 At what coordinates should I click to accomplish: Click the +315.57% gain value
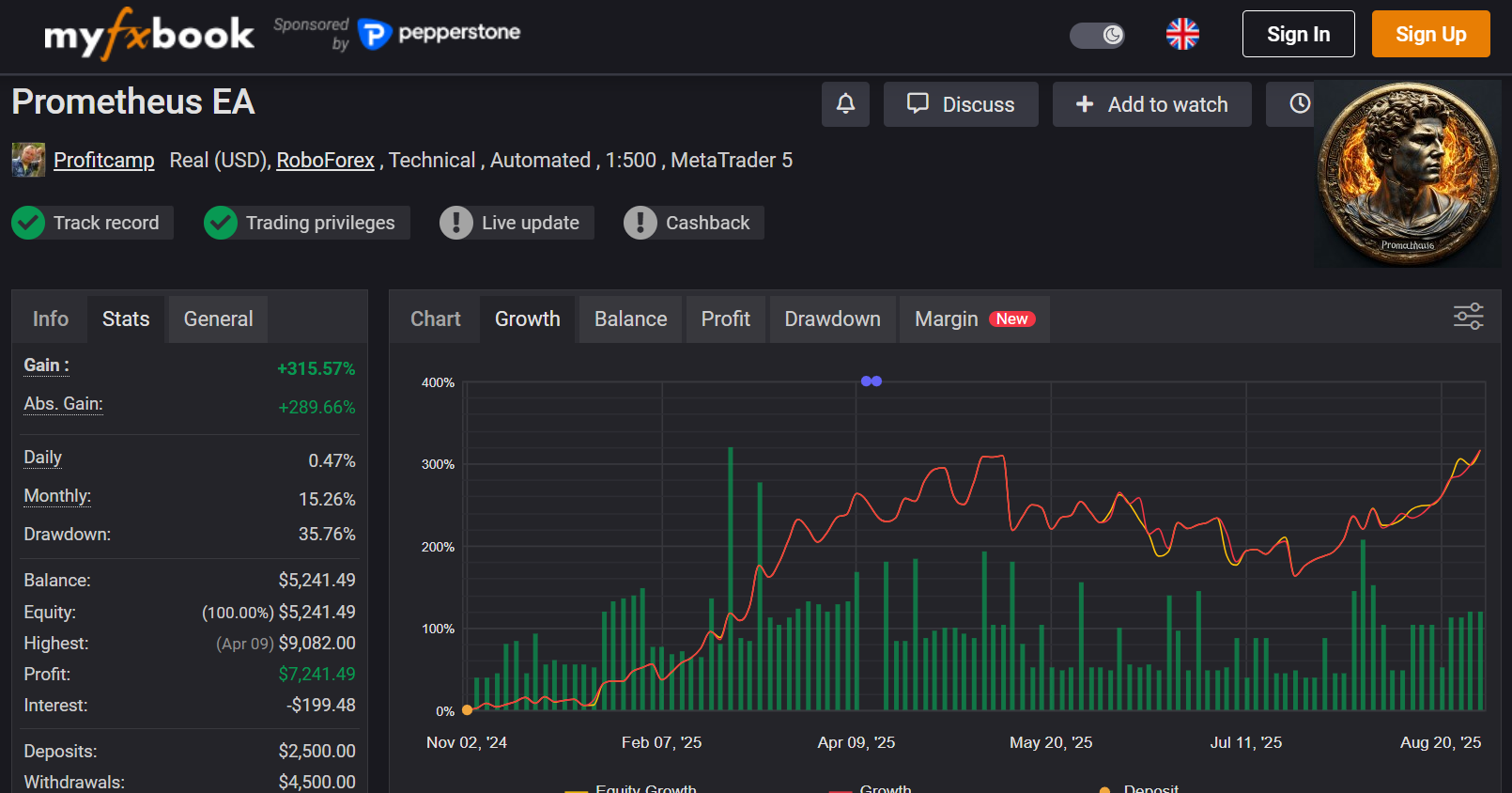click(316, 369)
